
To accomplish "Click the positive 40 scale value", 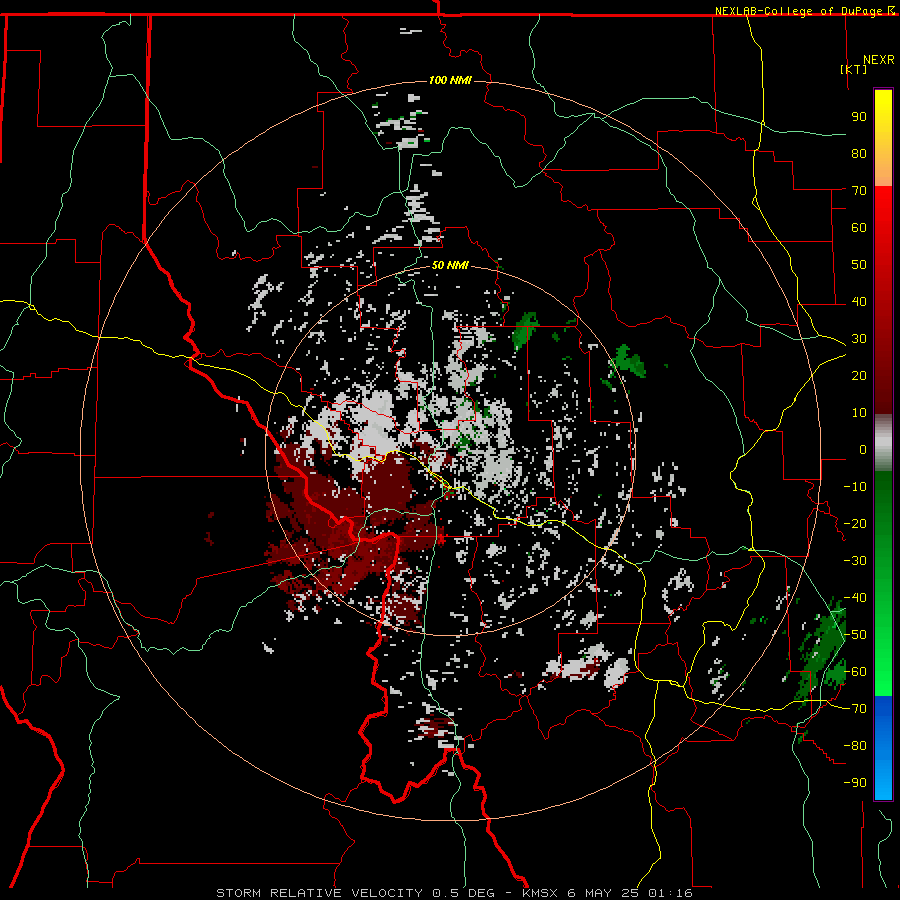I will point(859,302).
